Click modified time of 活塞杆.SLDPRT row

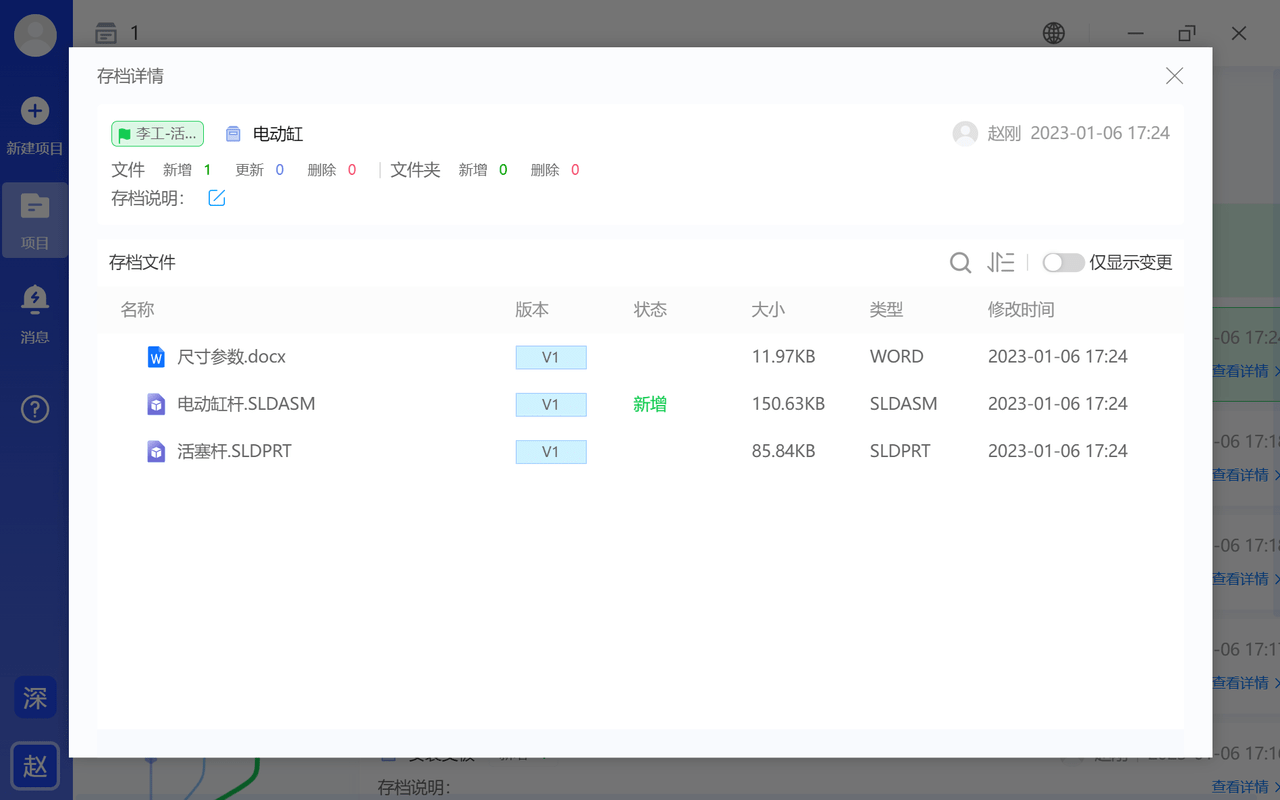pos(1058,451)
